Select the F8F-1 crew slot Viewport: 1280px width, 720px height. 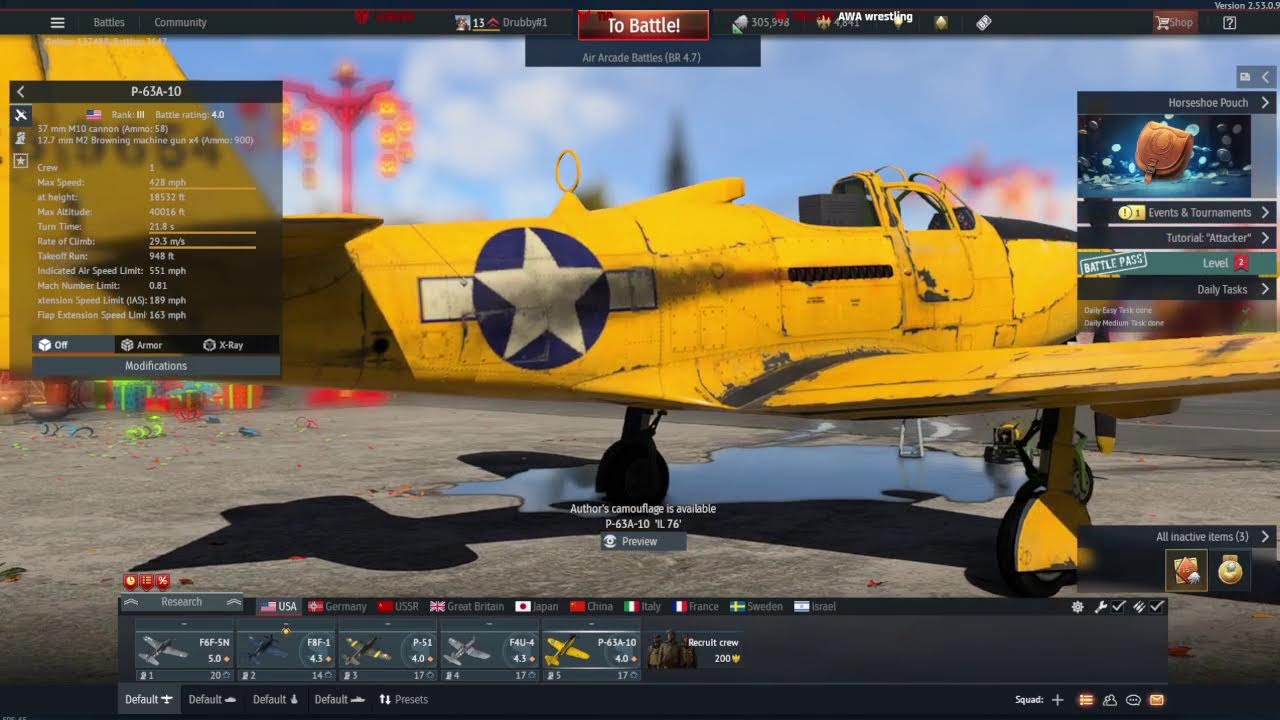tap(286, 650)
